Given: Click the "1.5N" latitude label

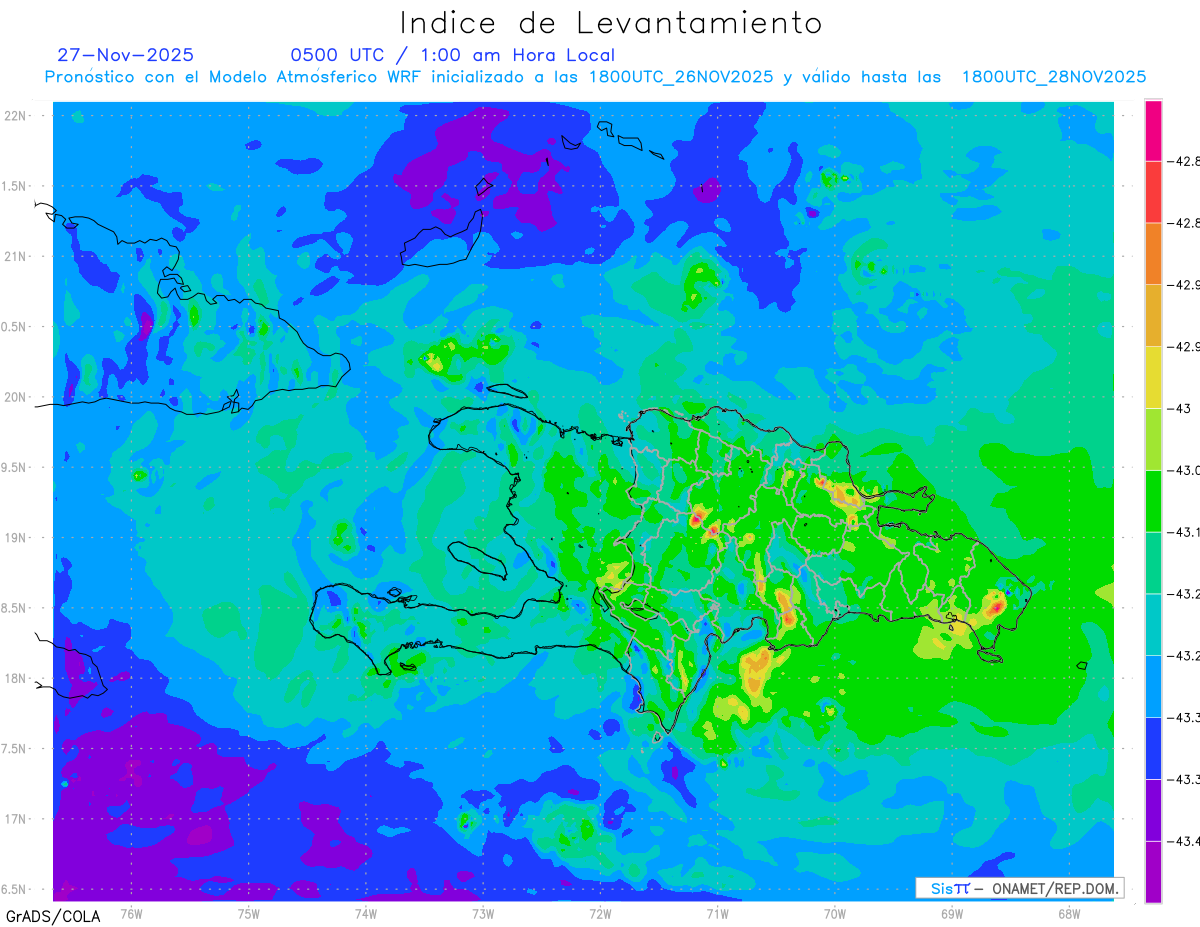Looking at the screenshot, I should [16, 186].
